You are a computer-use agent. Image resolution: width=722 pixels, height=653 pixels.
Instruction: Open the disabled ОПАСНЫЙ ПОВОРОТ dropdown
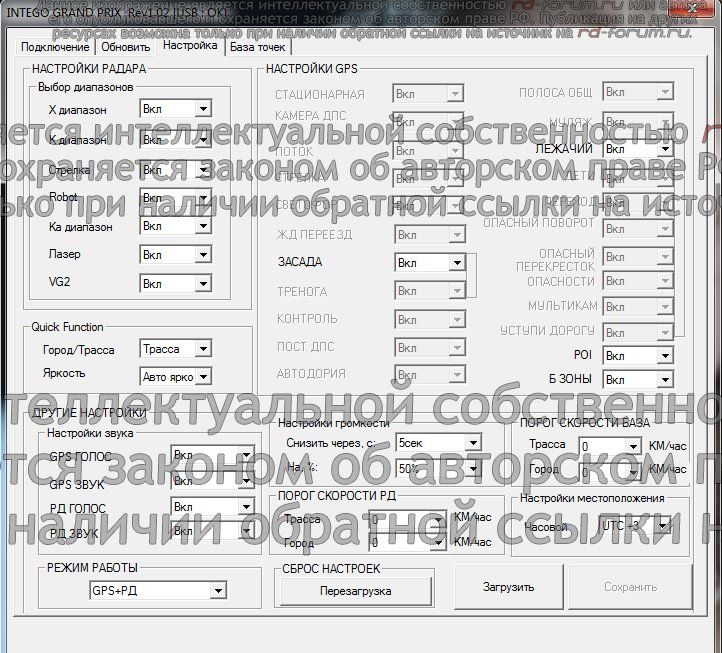(638, 229)
